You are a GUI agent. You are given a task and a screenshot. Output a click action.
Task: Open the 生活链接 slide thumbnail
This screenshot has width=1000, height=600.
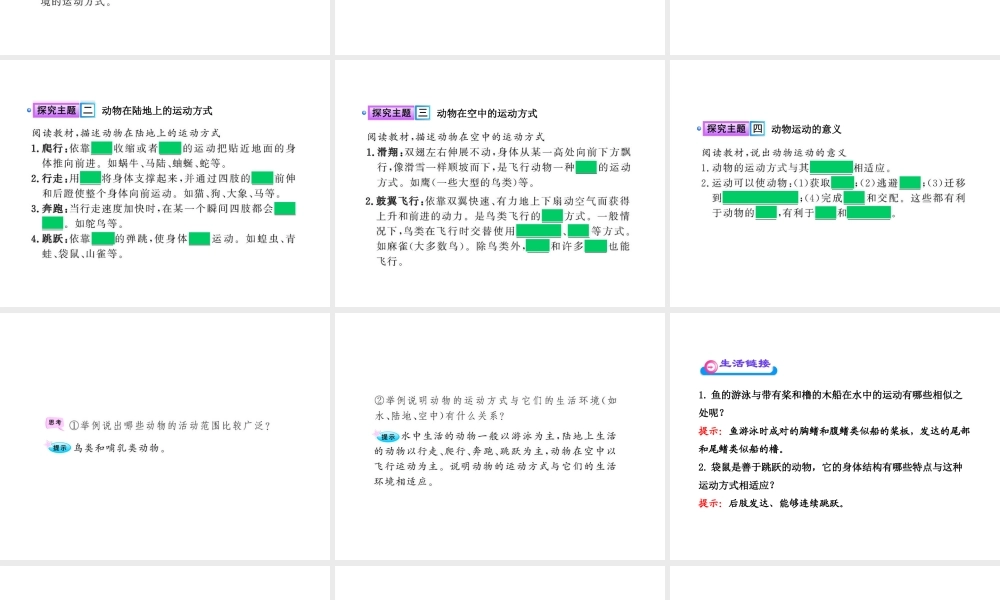[x=835, y=436]
